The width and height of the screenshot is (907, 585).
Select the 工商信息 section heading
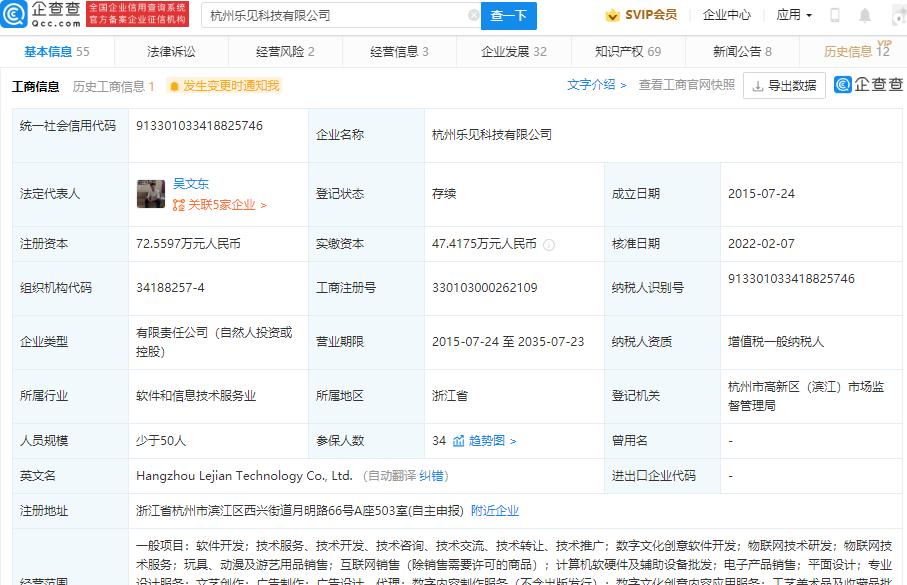pos(35,87)
